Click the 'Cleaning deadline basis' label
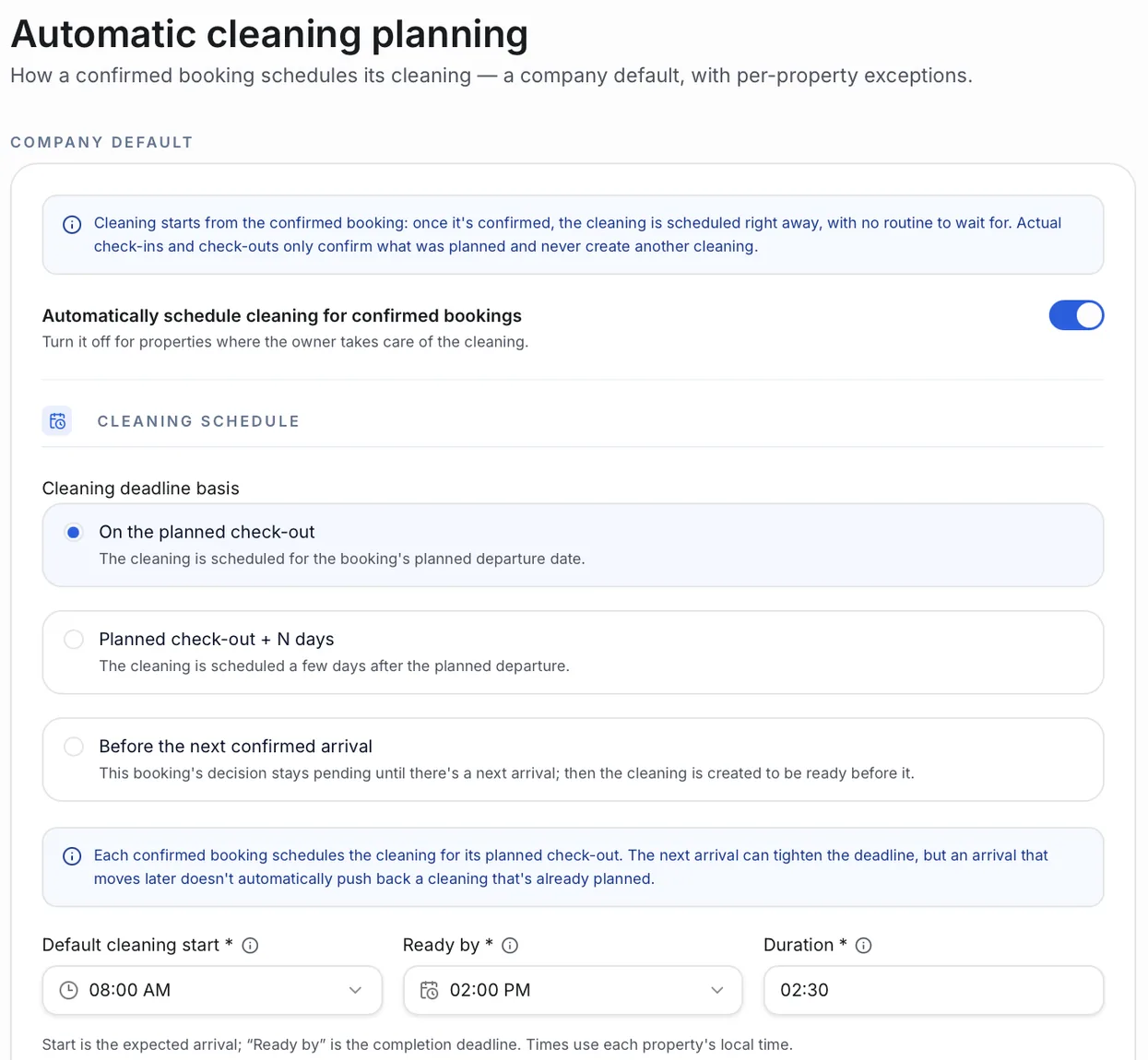This screenshot has width=1148, height=1060. click(140, 489)
